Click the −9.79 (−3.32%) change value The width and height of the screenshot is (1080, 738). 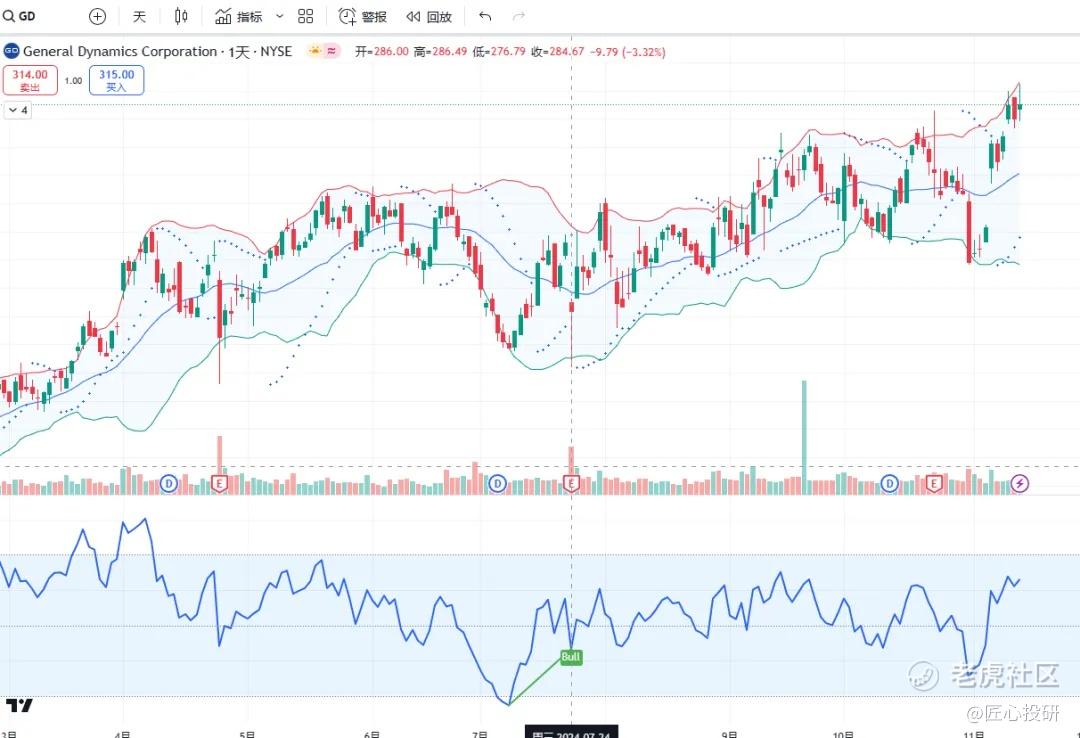tap(627, 52)
